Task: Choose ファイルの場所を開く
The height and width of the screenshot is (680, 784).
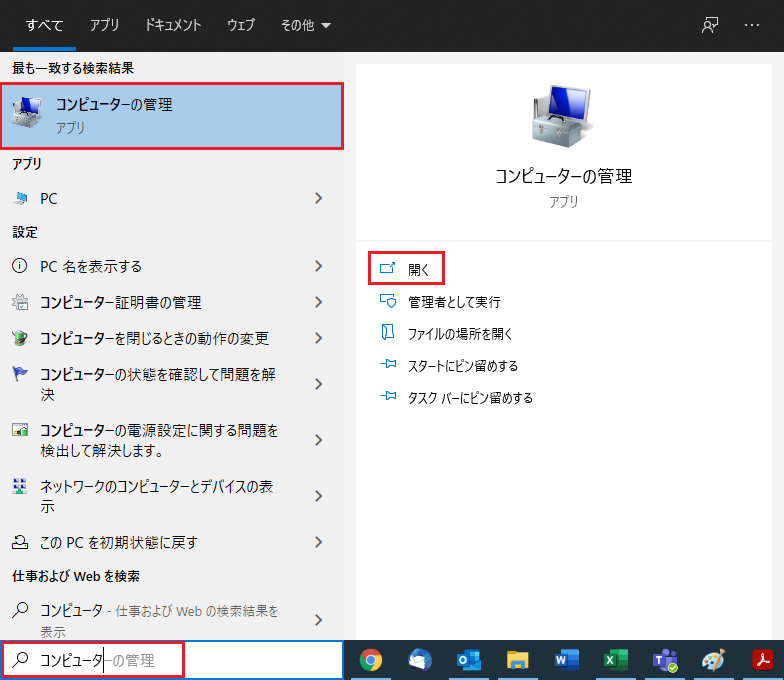Action: [460, 334]
